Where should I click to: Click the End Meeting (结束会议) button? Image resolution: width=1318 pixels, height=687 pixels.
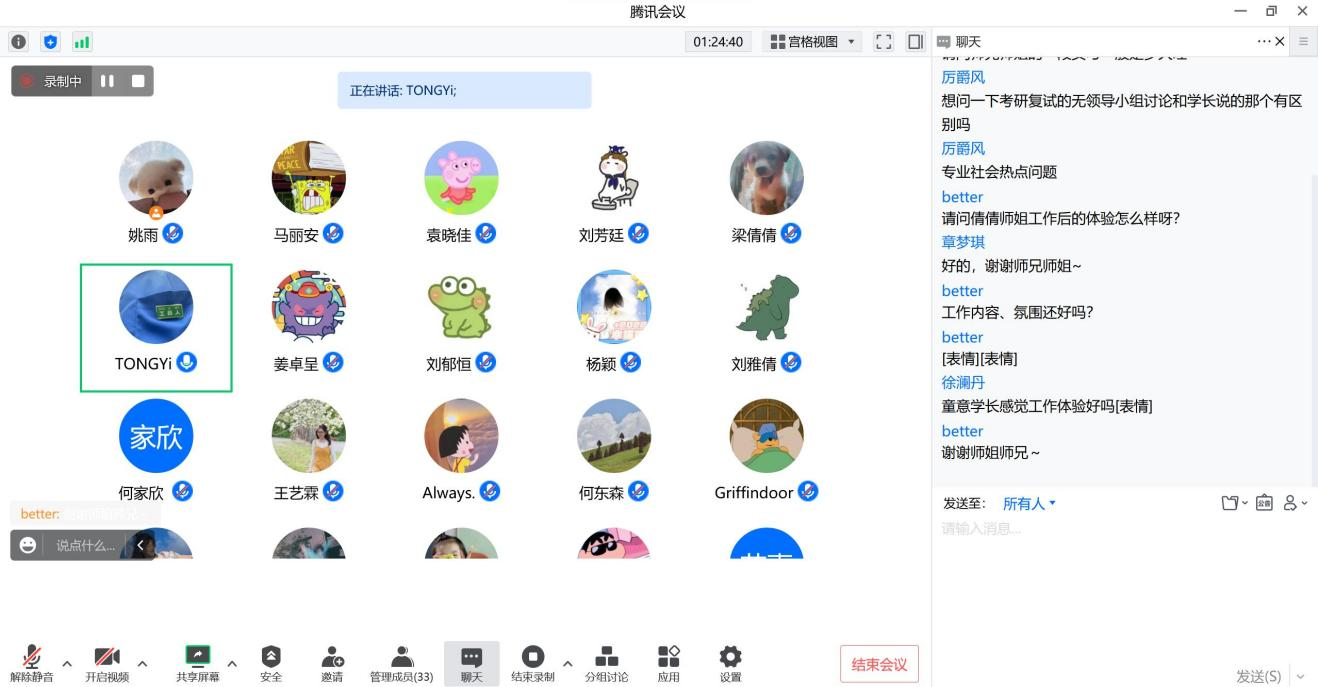(879, 664)
